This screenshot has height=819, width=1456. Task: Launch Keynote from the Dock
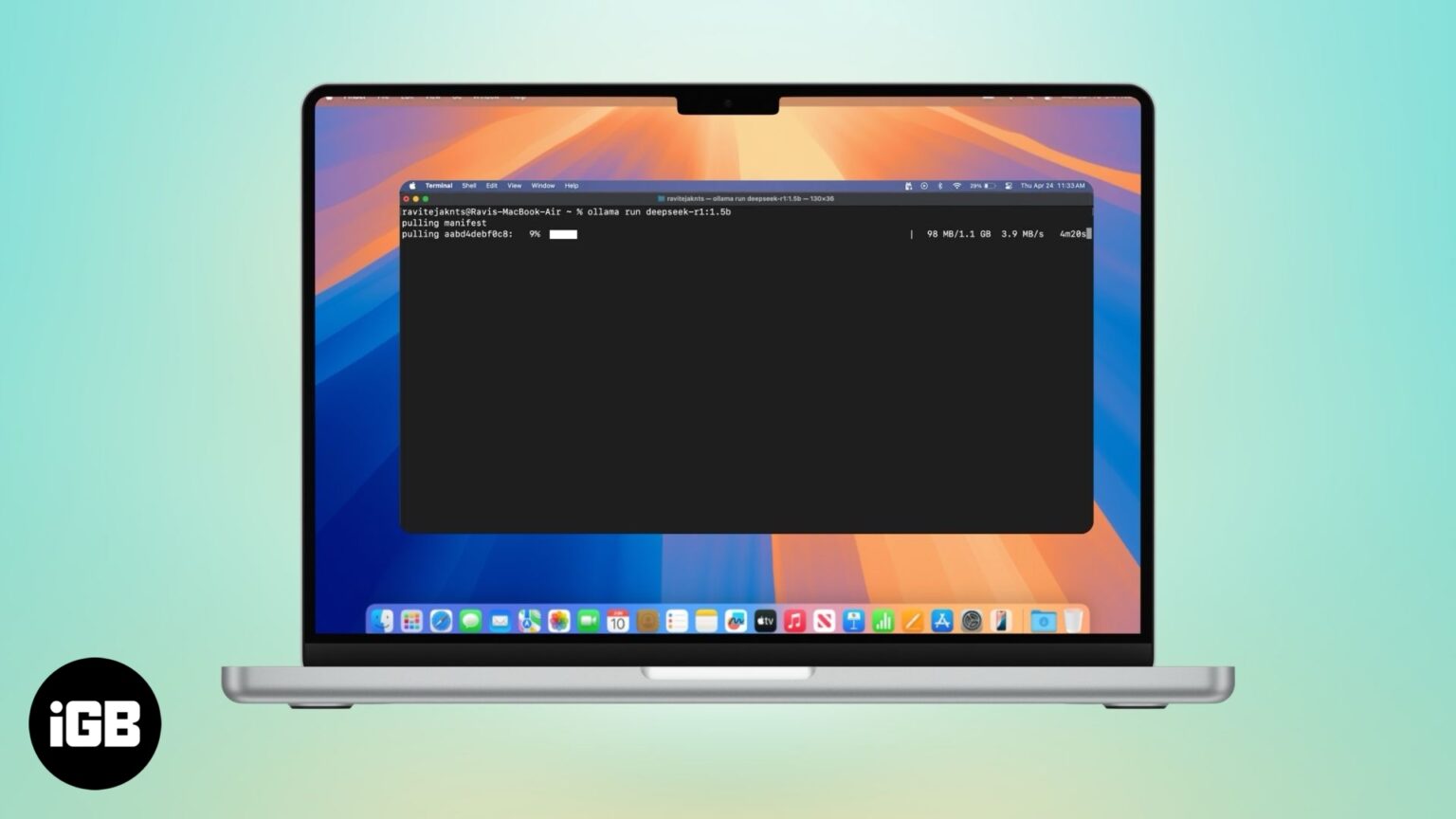tap(853, 621)
